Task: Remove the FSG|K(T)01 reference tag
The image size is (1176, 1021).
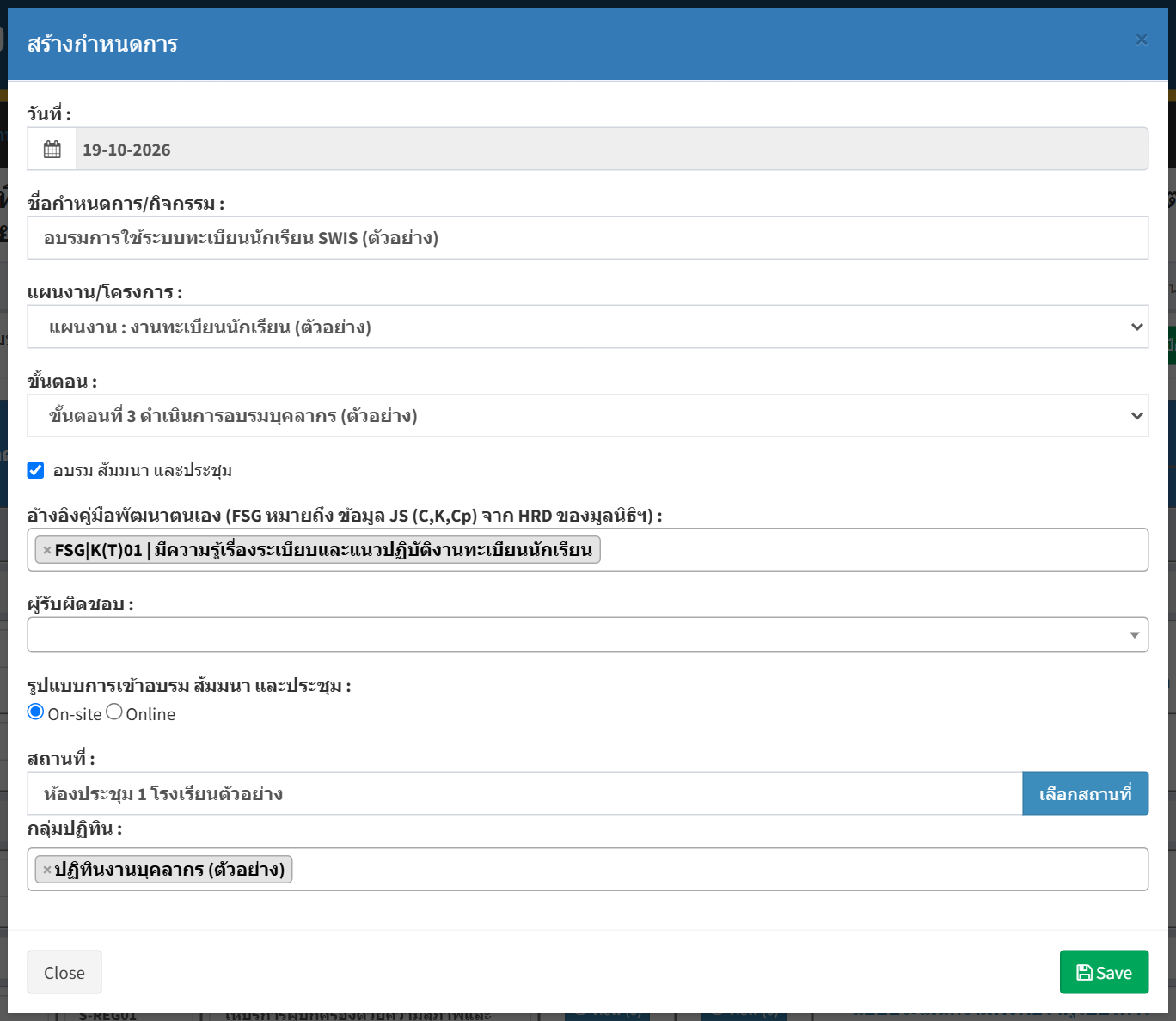Action: click(47, 550)
